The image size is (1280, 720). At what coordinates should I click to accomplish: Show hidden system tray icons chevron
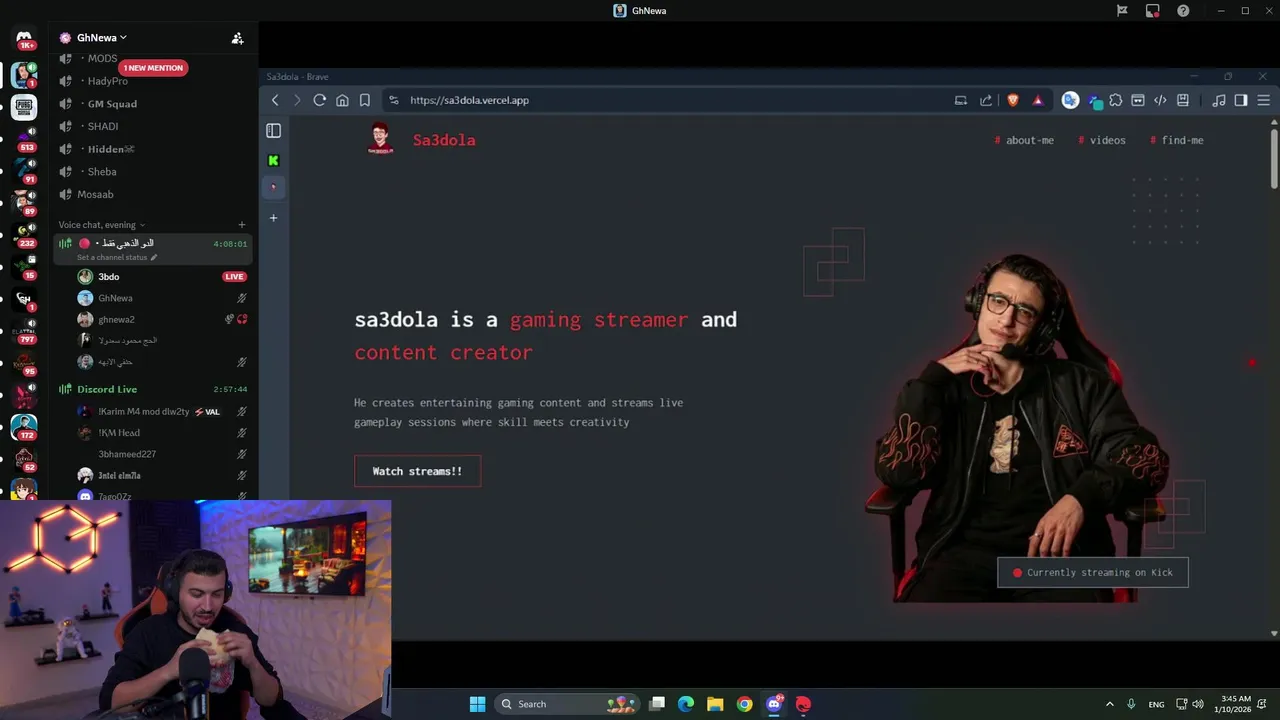pos(1109,704)
